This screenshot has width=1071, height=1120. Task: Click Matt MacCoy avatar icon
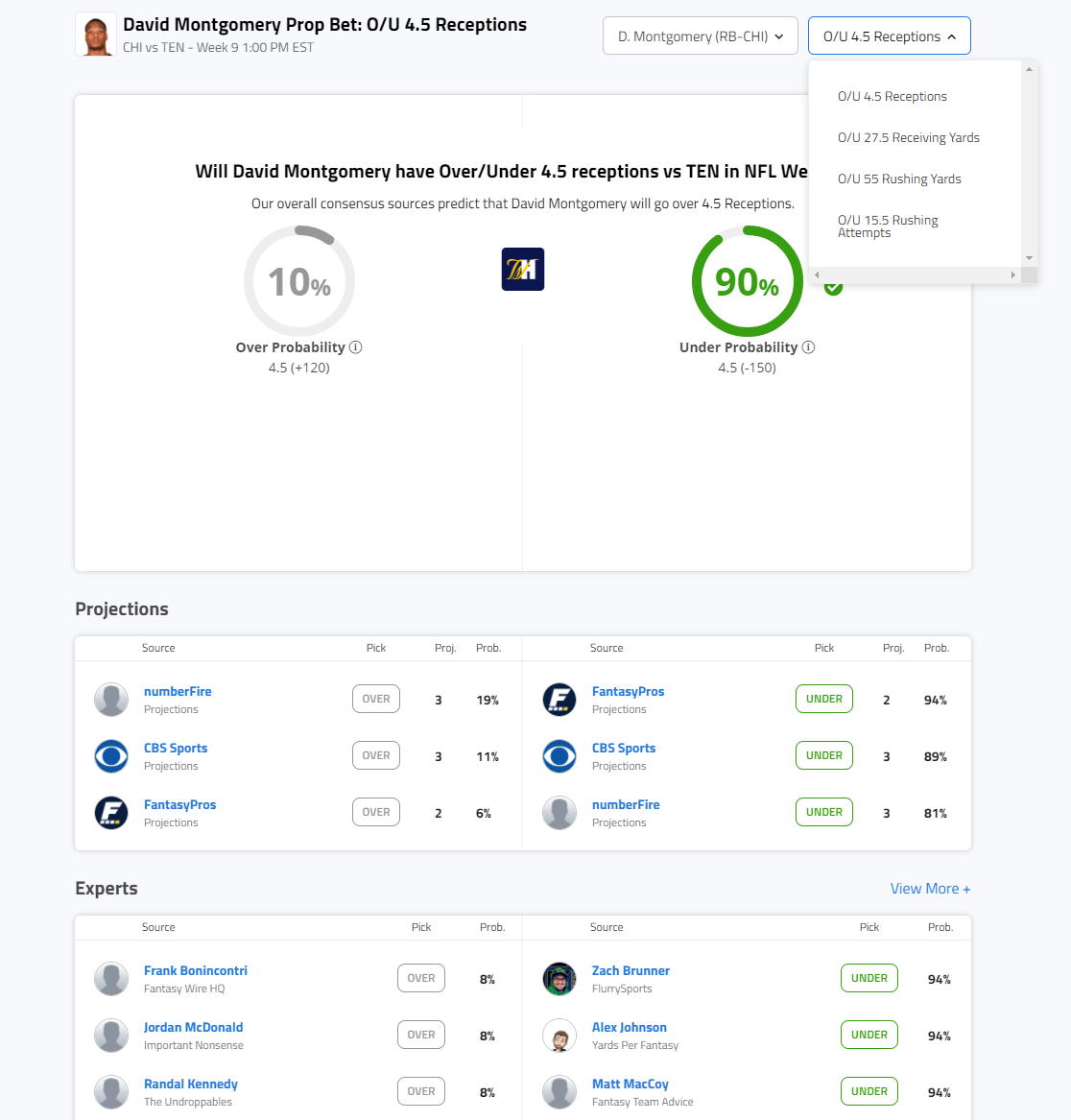(x=559, y=1092)
